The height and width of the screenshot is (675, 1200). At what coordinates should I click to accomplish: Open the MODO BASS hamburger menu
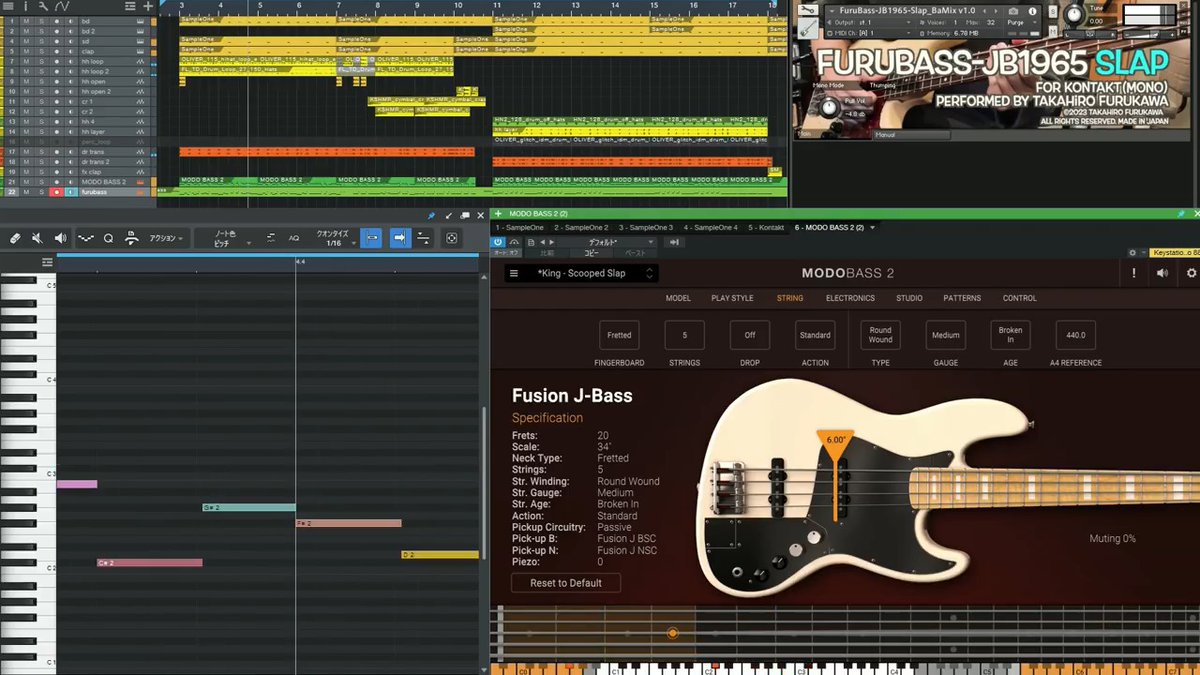[x=514, y=273]
